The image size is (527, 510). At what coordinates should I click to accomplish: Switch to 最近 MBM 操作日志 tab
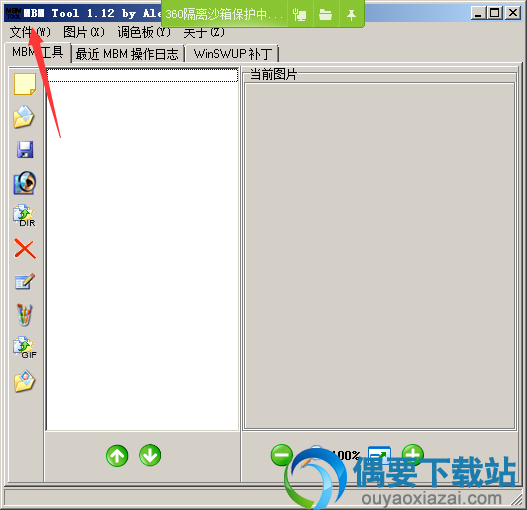(127, 54)
